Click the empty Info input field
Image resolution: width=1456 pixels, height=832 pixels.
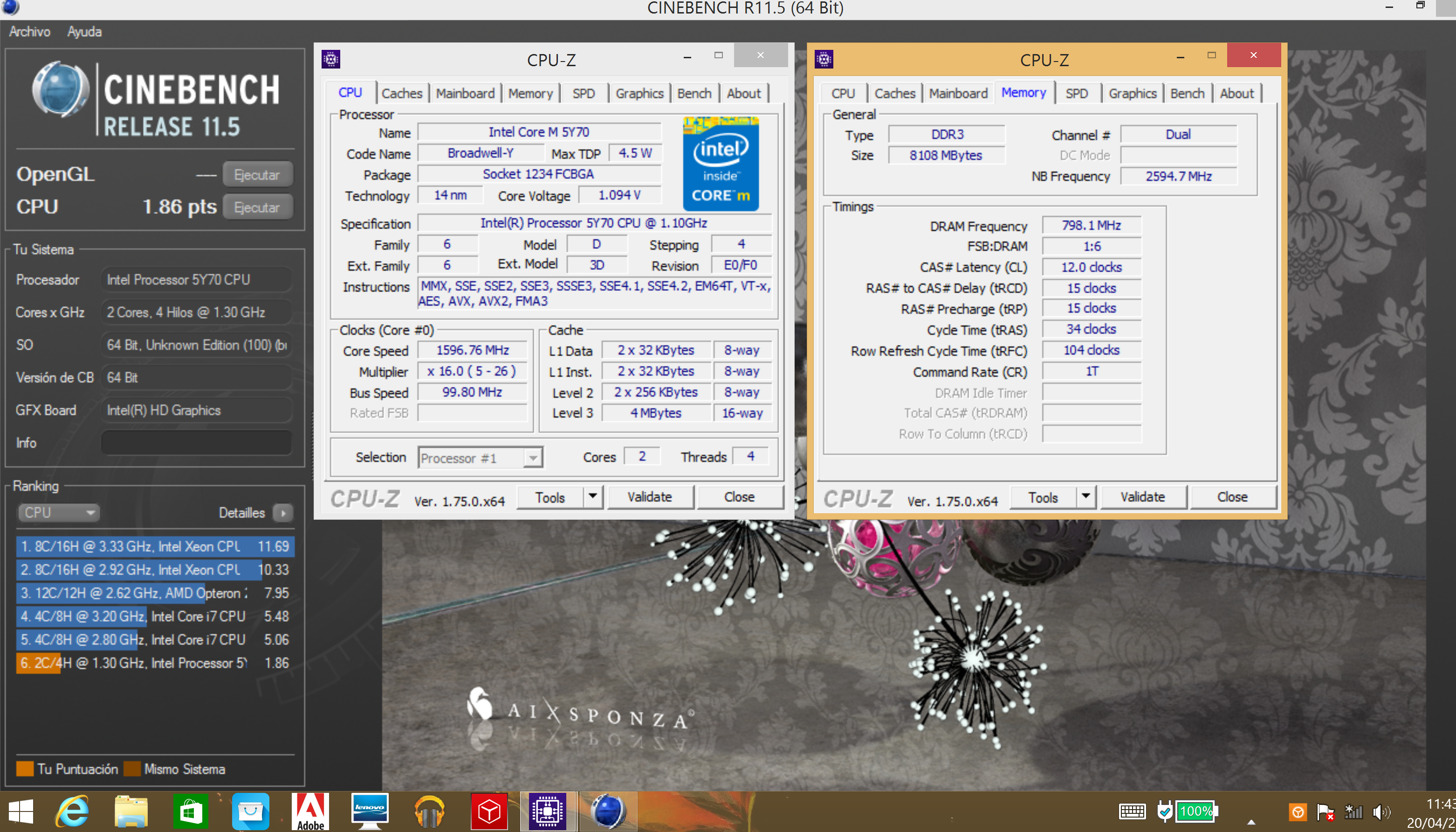(x=197, y=443)
